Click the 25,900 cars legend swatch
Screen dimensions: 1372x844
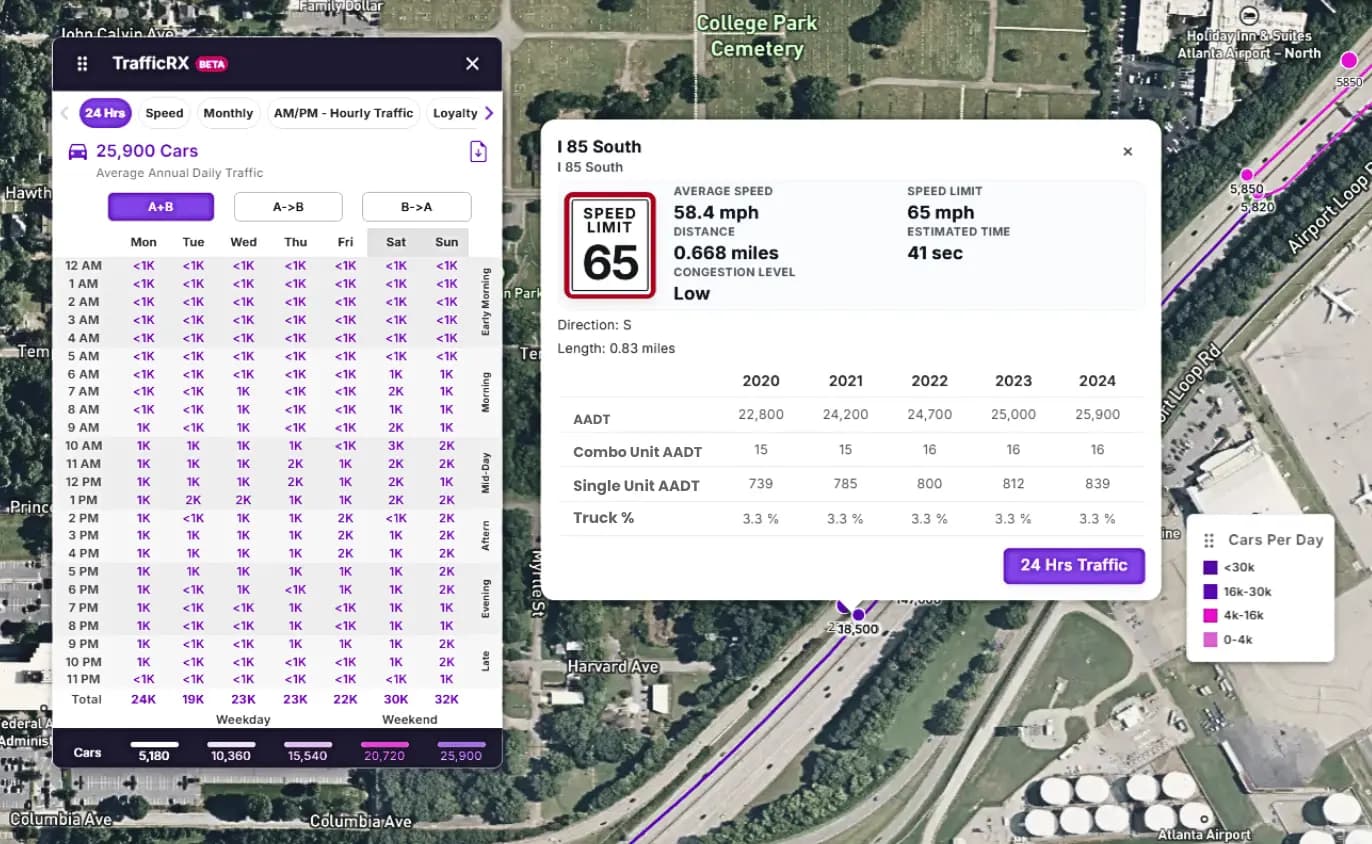click(x=461, y=745)
